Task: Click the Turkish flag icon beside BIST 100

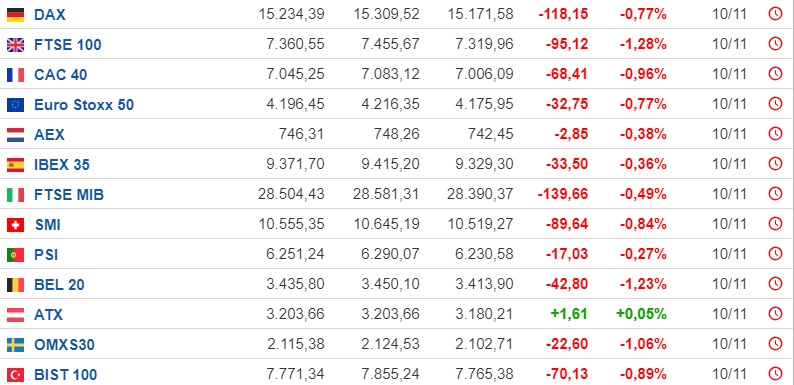Action: 15,375
